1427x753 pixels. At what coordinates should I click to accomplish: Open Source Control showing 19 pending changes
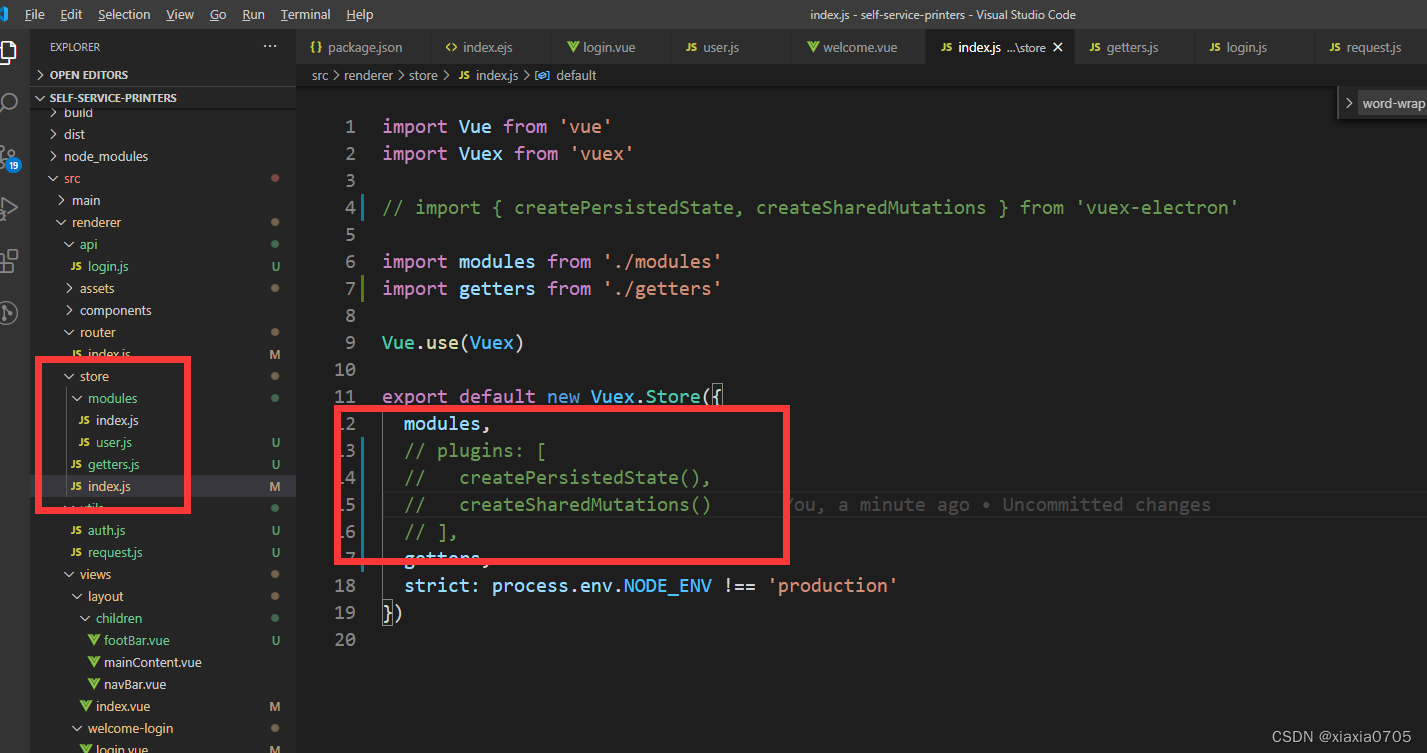click(x=13, y=155)
